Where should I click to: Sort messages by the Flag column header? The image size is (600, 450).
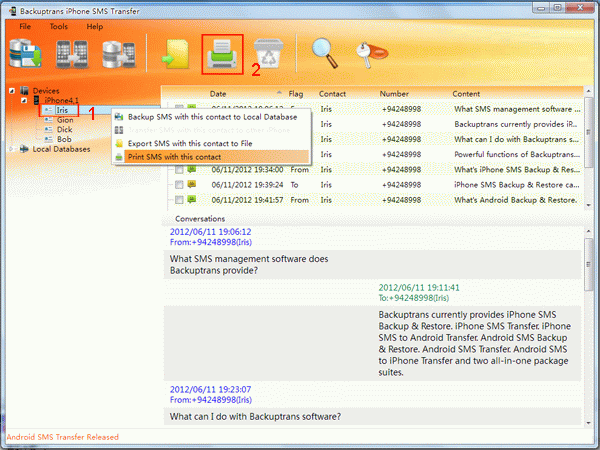pos(296,94)
